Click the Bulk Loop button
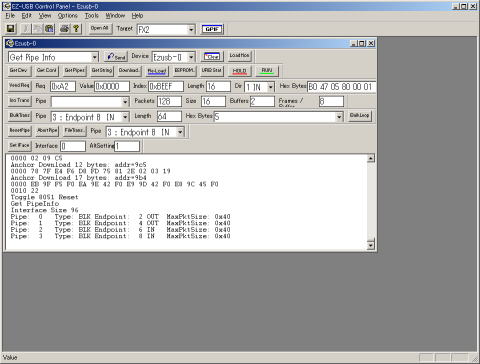Viewport: 480px width, 364px height. [x=360, y=116]
